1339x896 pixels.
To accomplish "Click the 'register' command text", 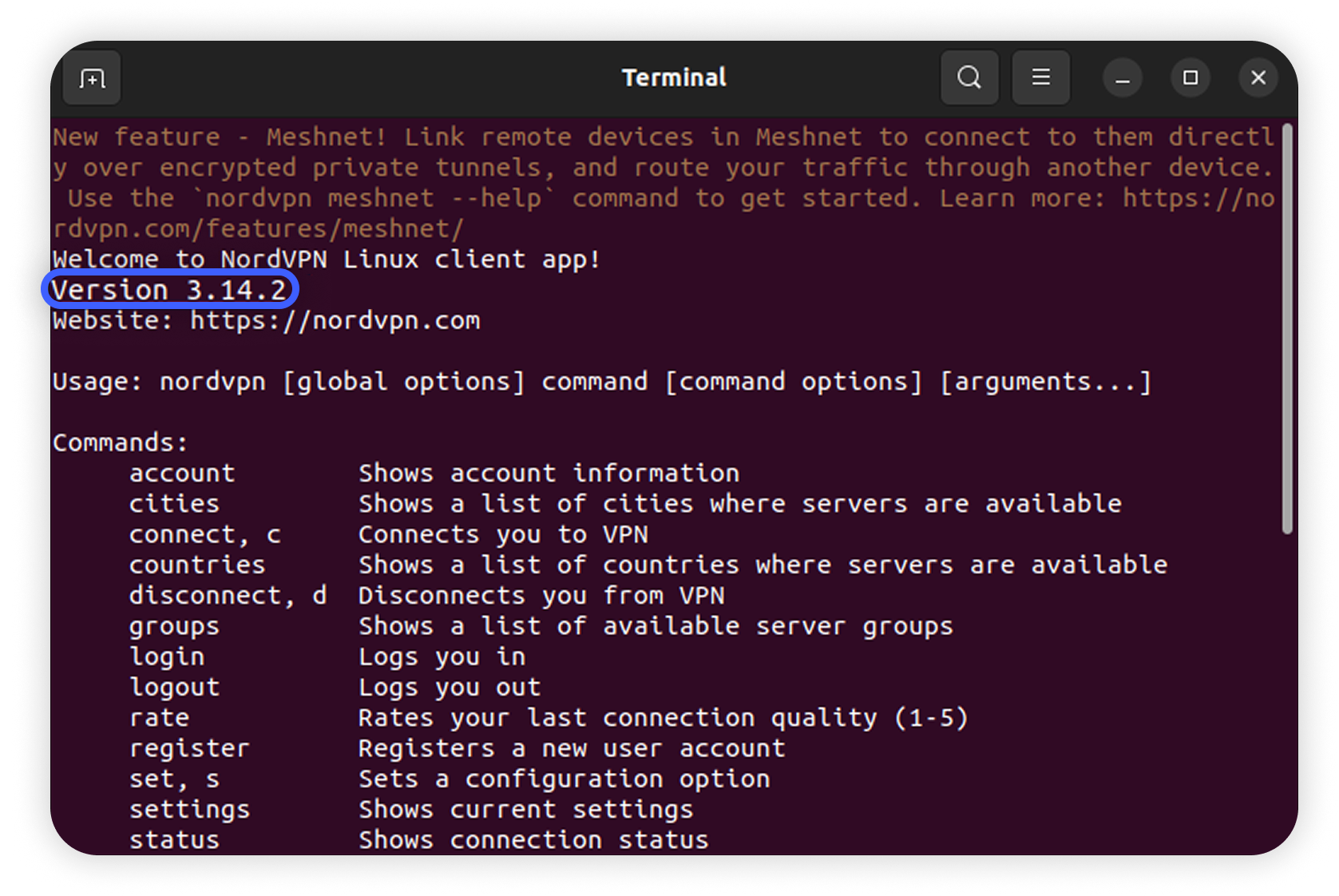I will click(x=189, y=749).
